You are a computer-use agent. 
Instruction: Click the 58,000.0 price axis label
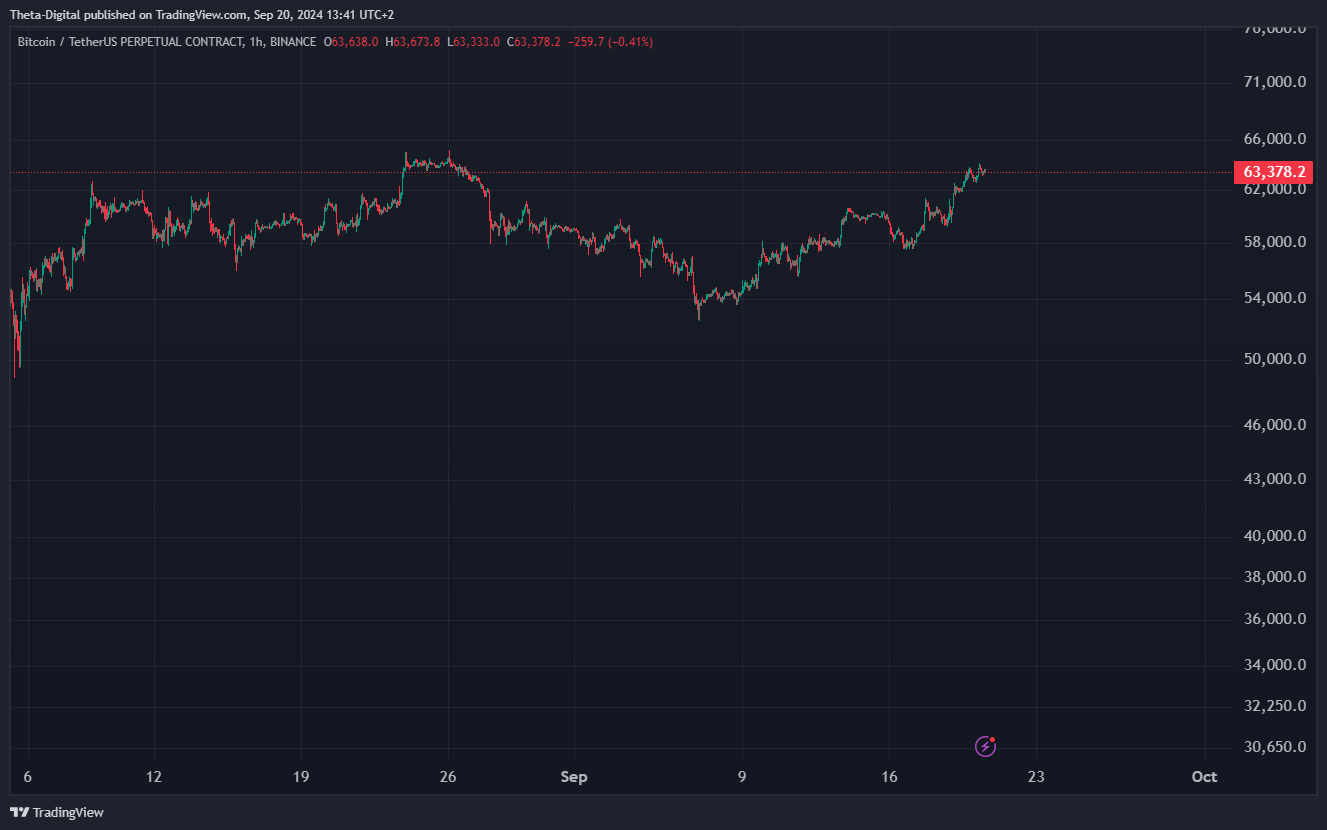1274,241
